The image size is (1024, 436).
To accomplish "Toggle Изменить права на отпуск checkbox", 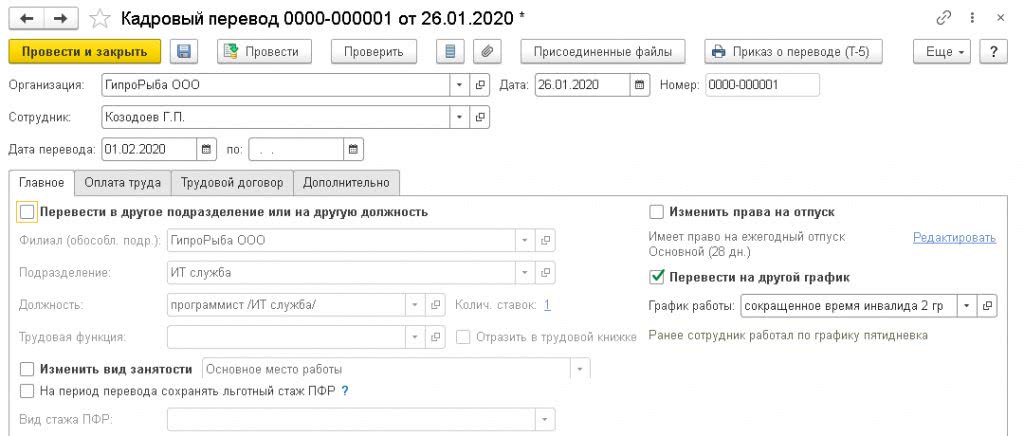I will coord(657,212).
